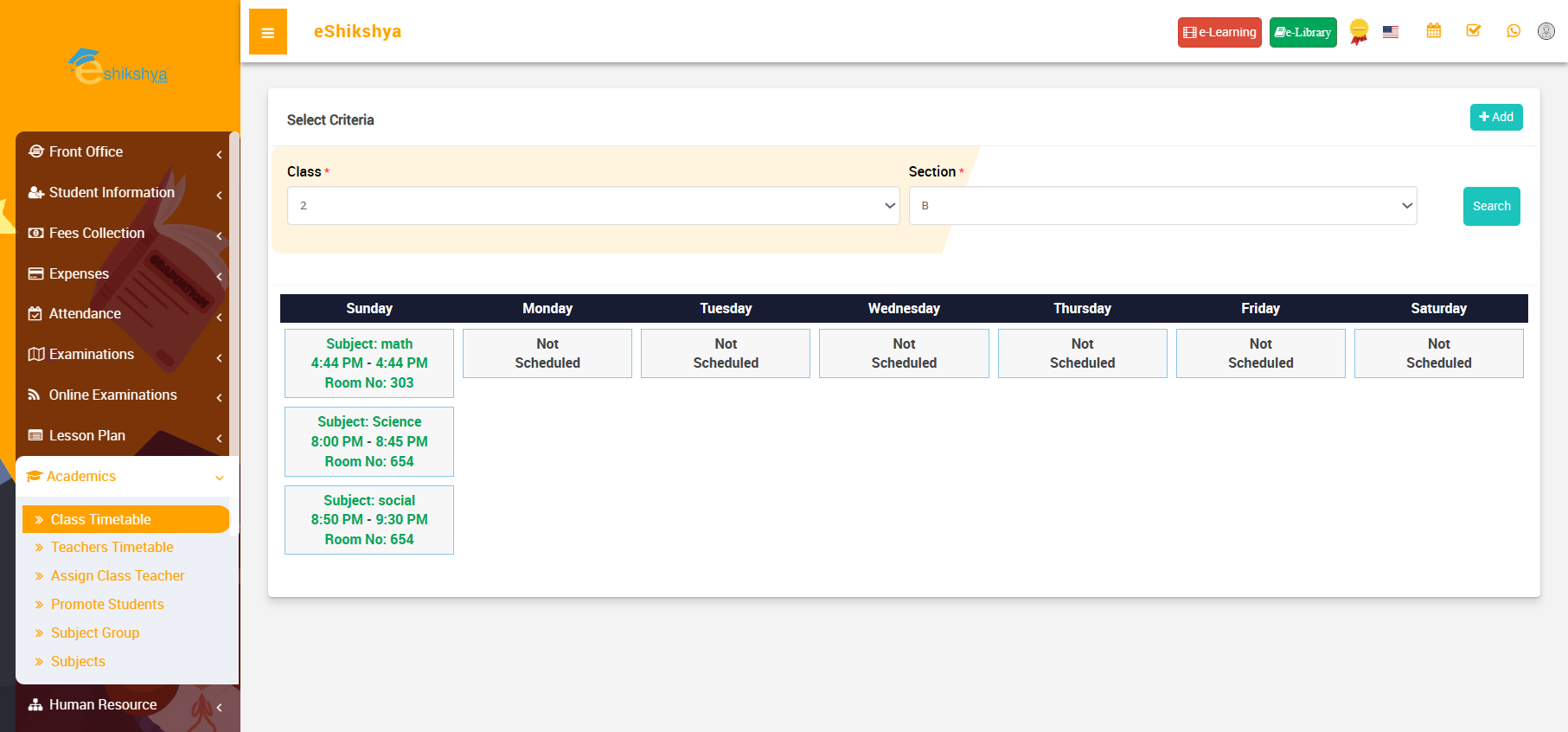Select the Science subject timetable entry
Screen dimensions: 1568x732
(369, 441)
